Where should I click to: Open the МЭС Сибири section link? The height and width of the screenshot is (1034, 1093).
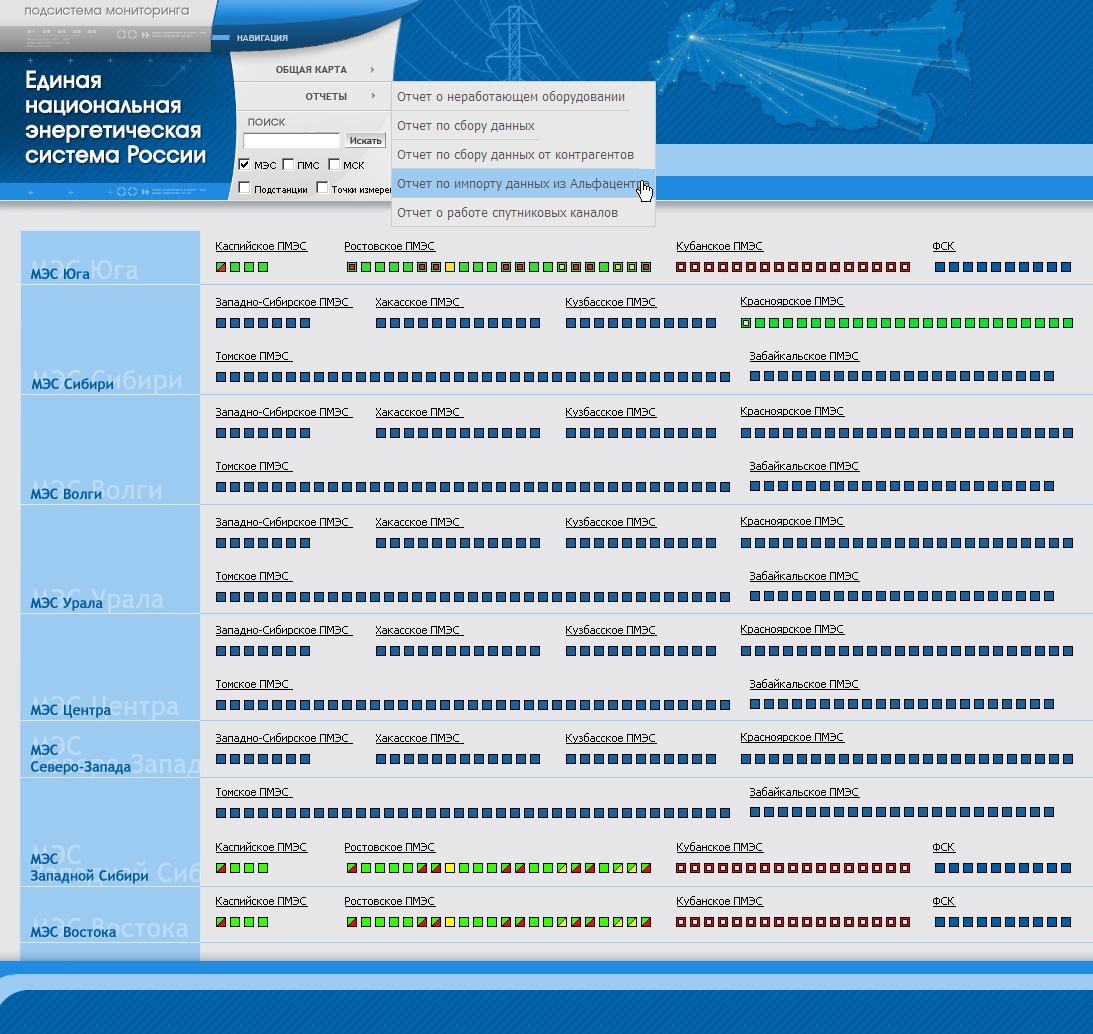pyautogui.click(x=72, y=384)
